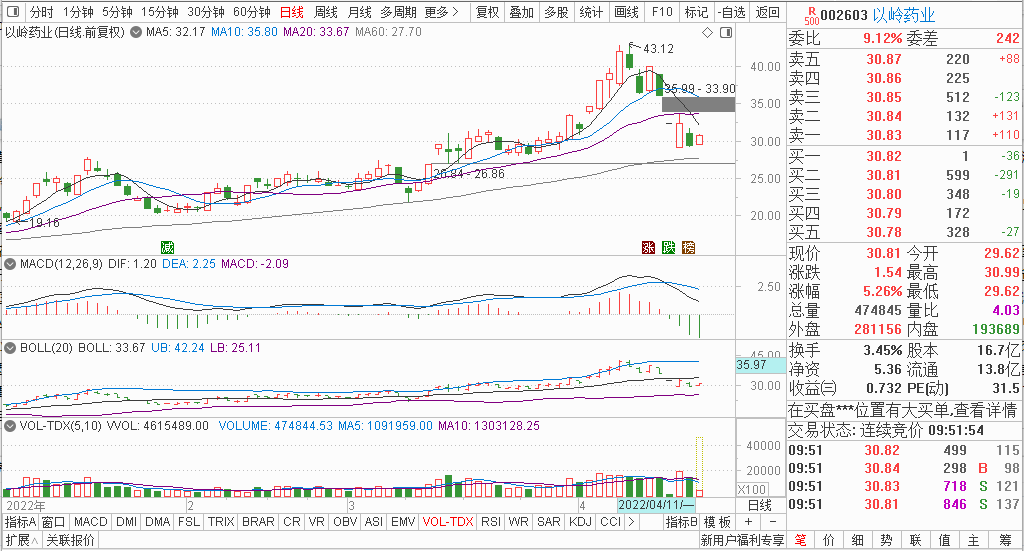This screenshot has width=1024, height=551.
Task: Switch to the 值 value tab
Action: pos(944,540)
